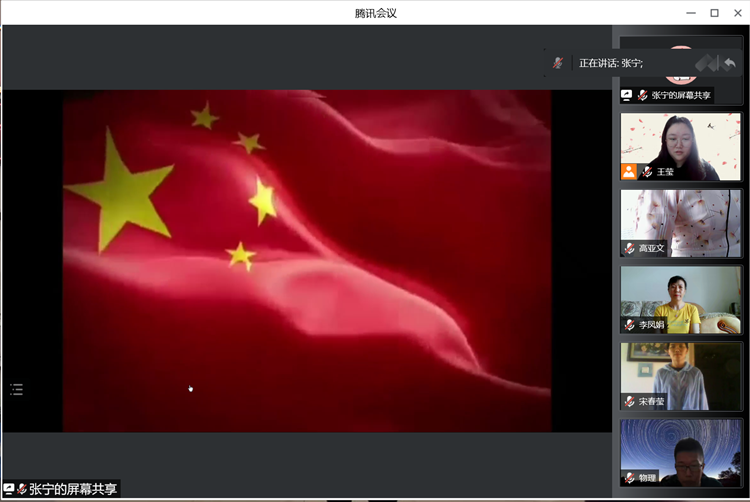
Task: Minimize the 腾讯会议 window
Action: click(x=691, y=13)
